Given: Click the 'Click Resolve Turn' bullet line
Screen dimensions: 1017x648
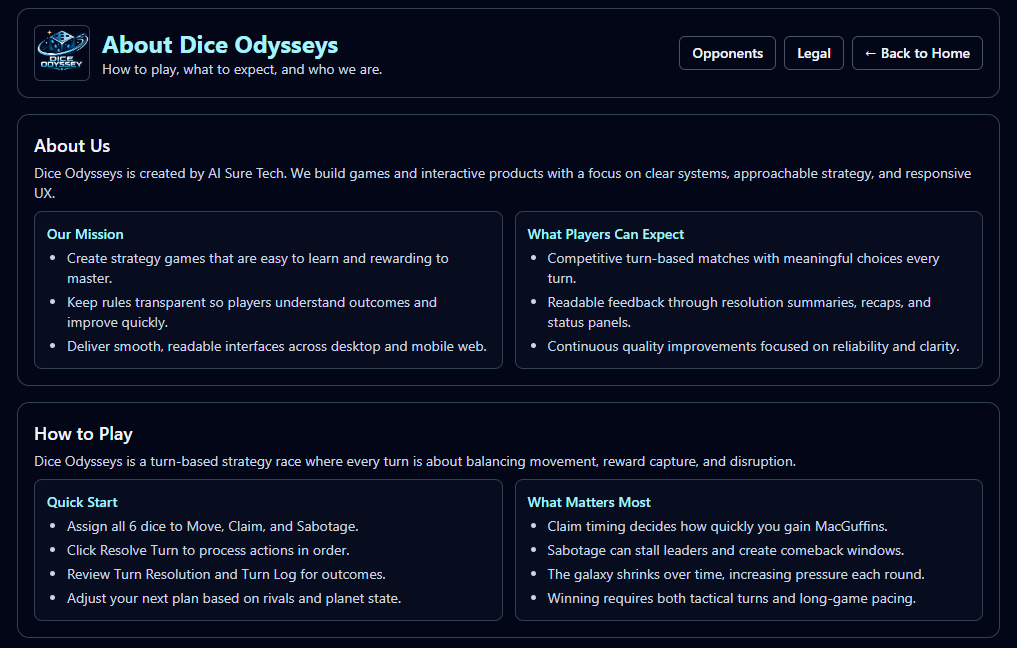Looking at the screenshot, I should [208, 550].
